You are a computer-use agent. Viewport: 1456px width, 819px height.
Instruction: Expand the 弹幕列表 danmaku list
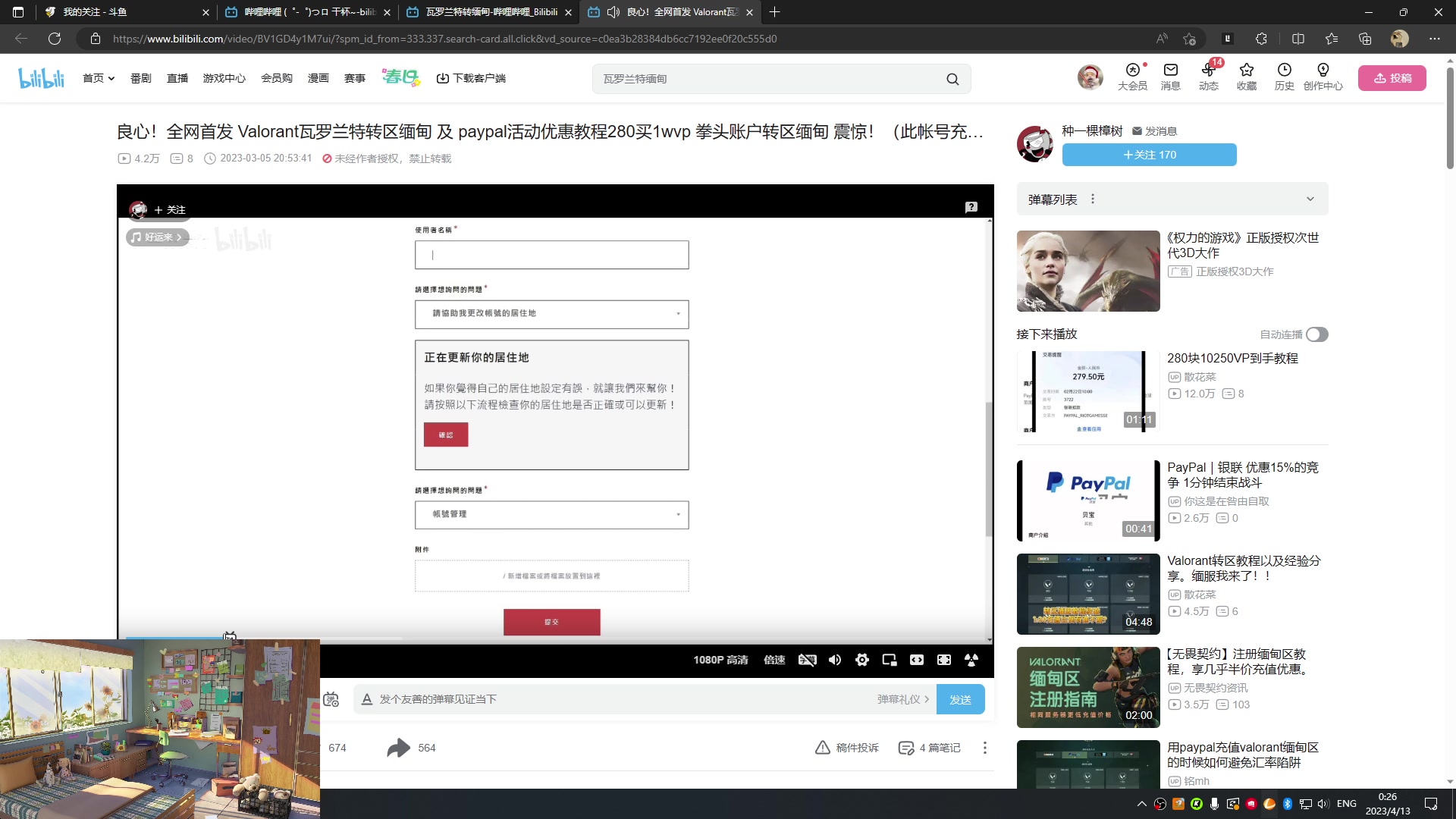[1310, 199]
